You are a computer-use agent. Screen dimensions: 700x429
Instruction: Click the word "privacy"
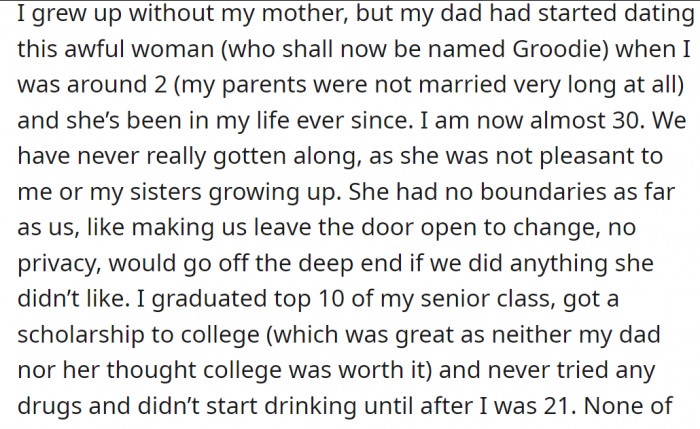58,264
